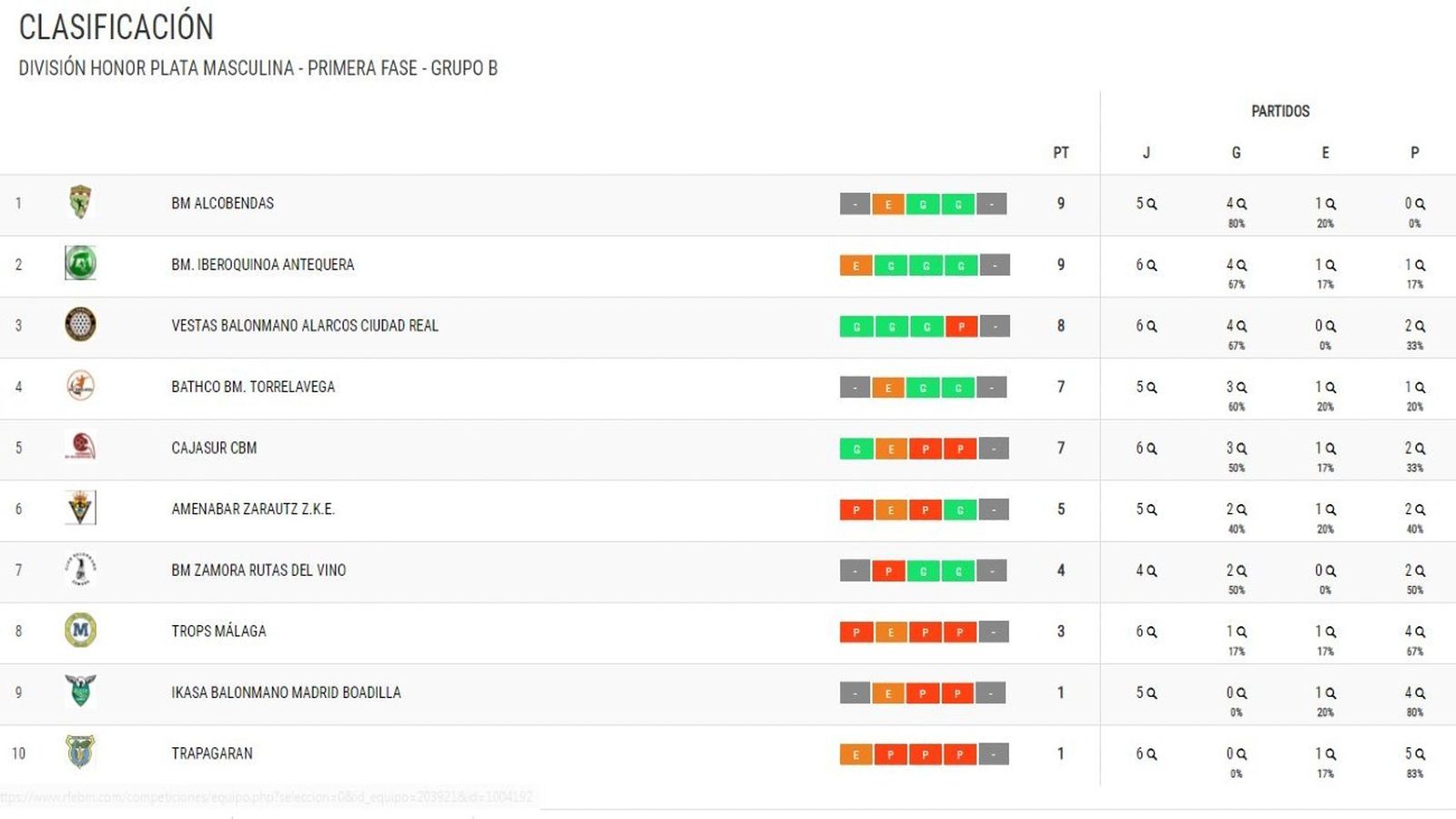The image size is (1456, 819).
Task: Open magnifier next to Cajasur CBM played matches
Action: coord(1151,449)
